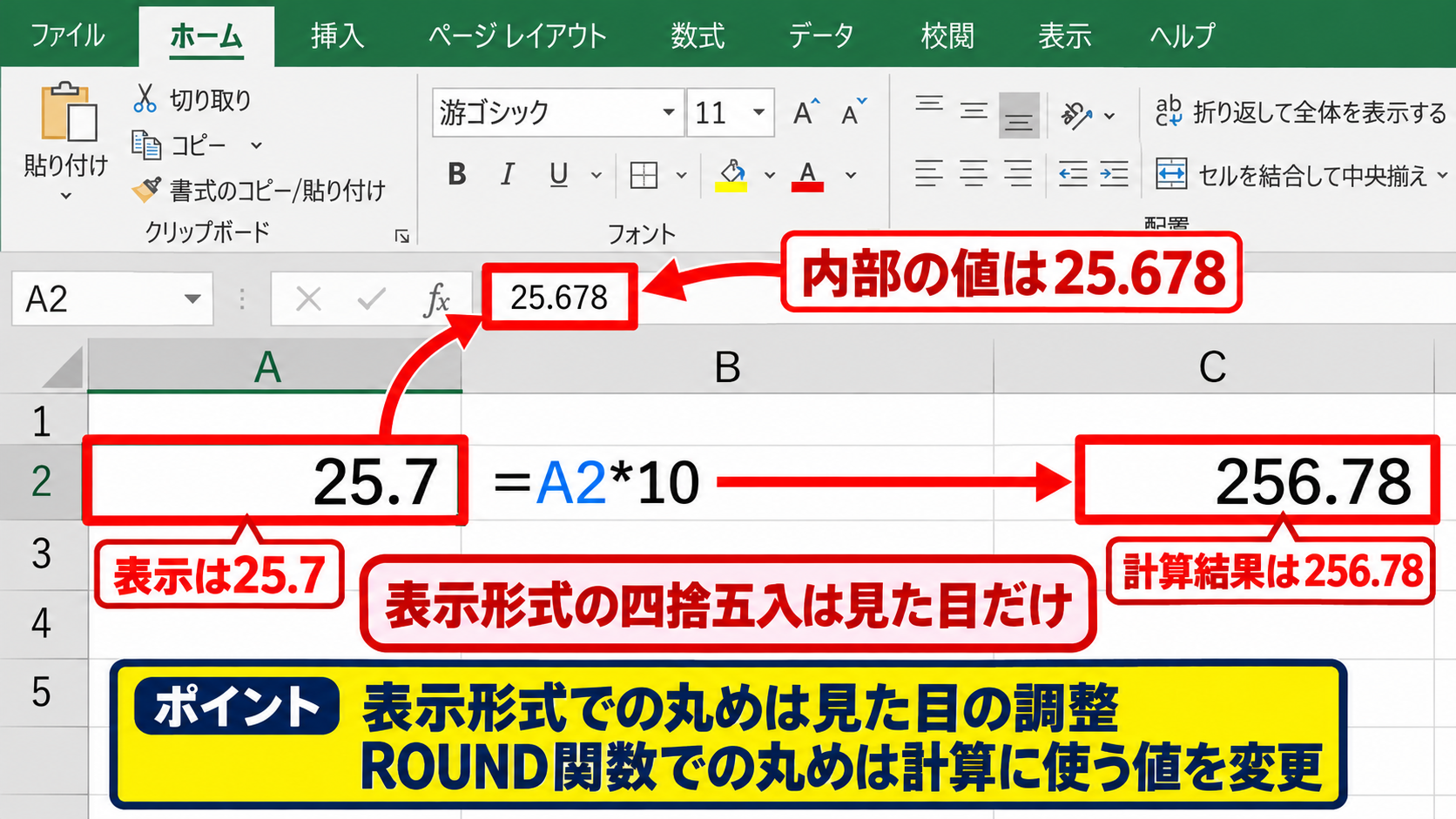
Task: Open the ファイル tab
Action: click(68, 36)
